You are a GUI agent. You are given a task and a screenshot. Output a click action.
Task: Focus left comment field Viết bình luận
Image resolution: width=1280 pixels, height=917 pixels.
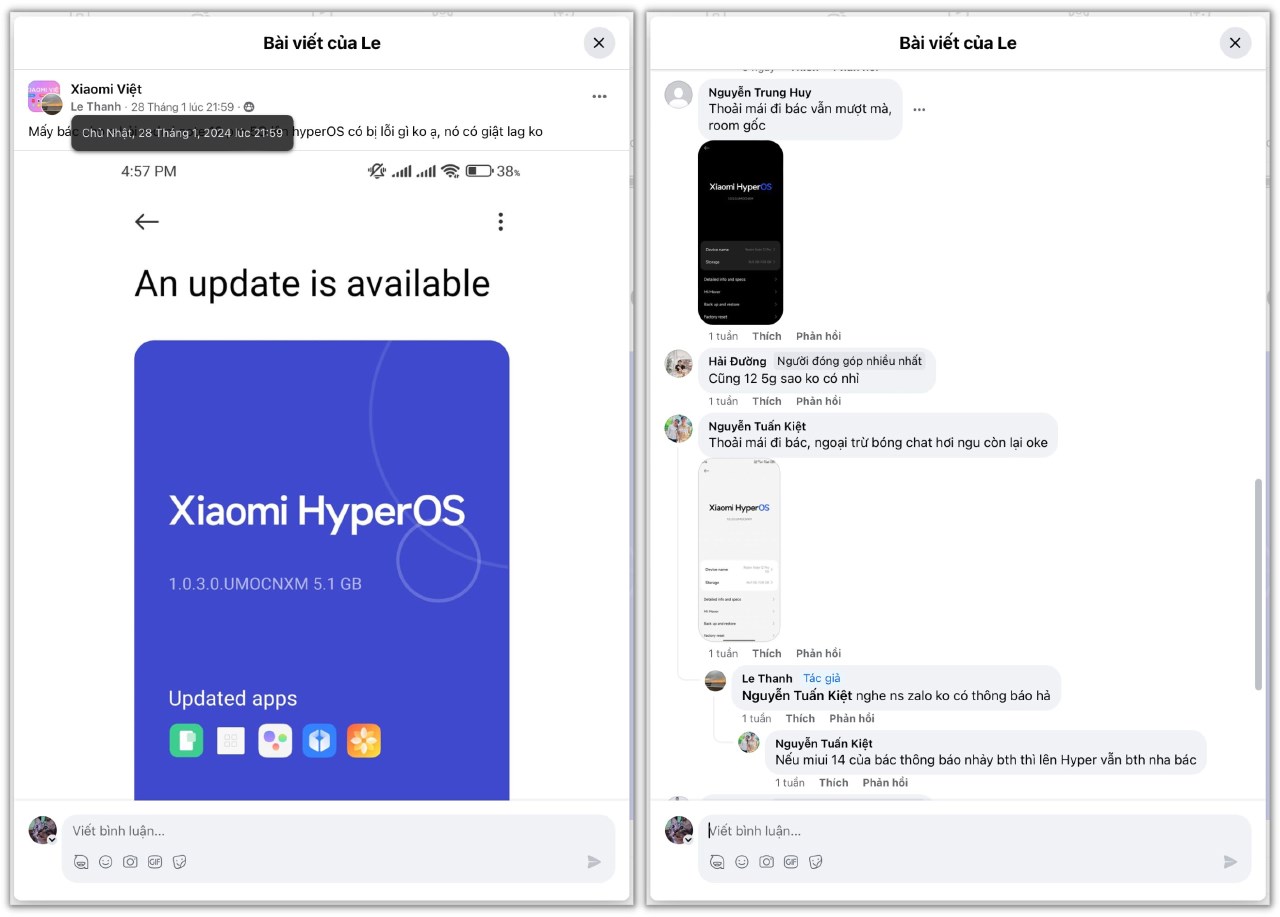point(338,831)
